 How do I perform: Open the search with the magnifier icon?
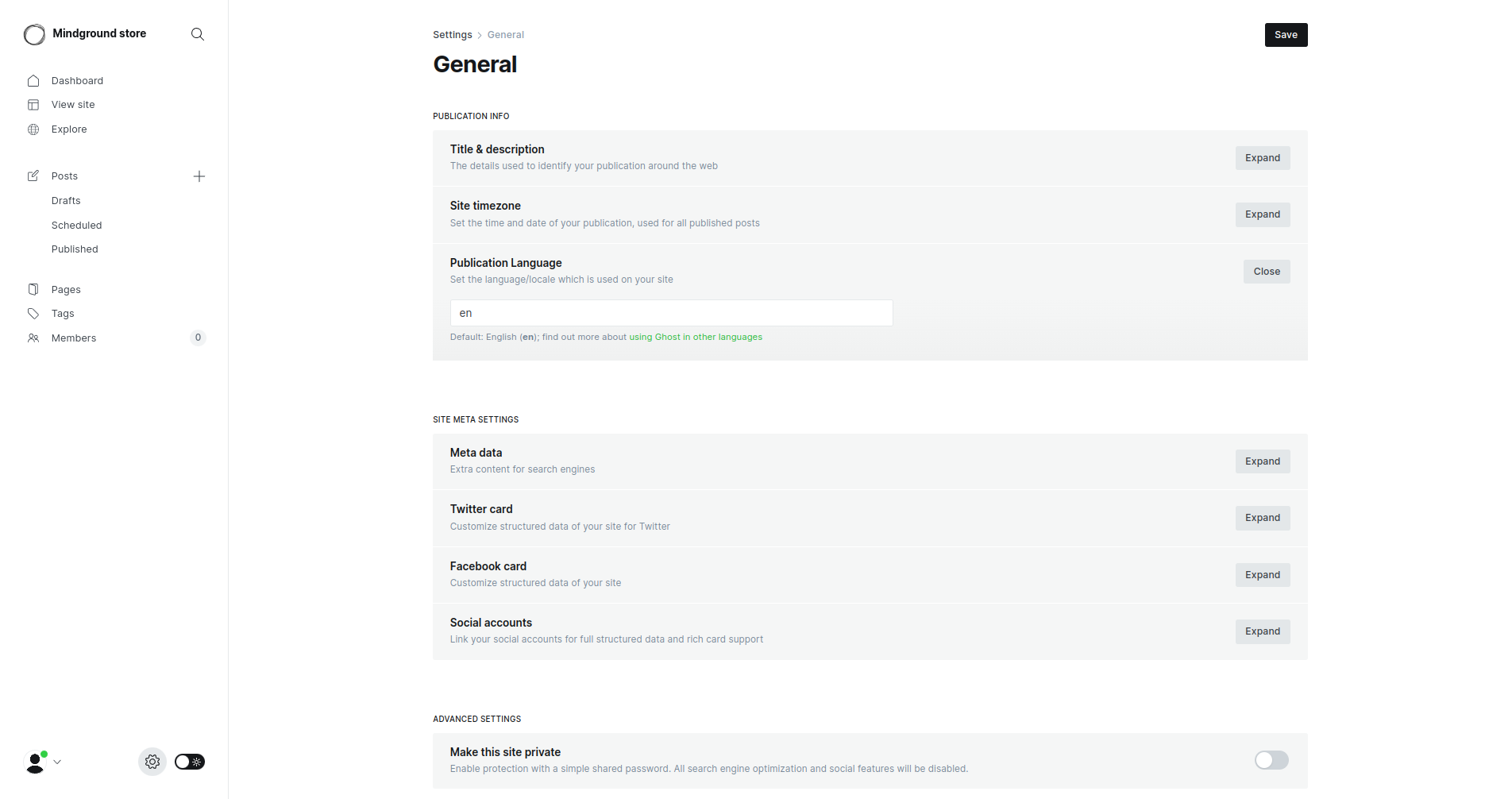197,34
